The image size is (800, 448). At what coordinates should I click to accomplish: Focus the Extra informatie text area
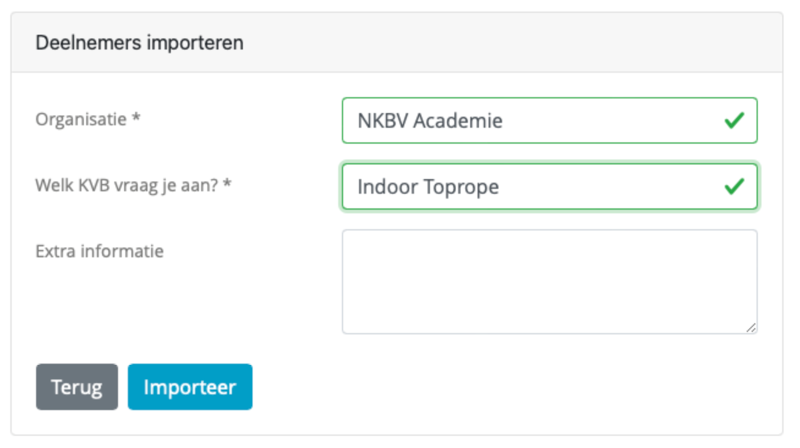coord(548,281)
